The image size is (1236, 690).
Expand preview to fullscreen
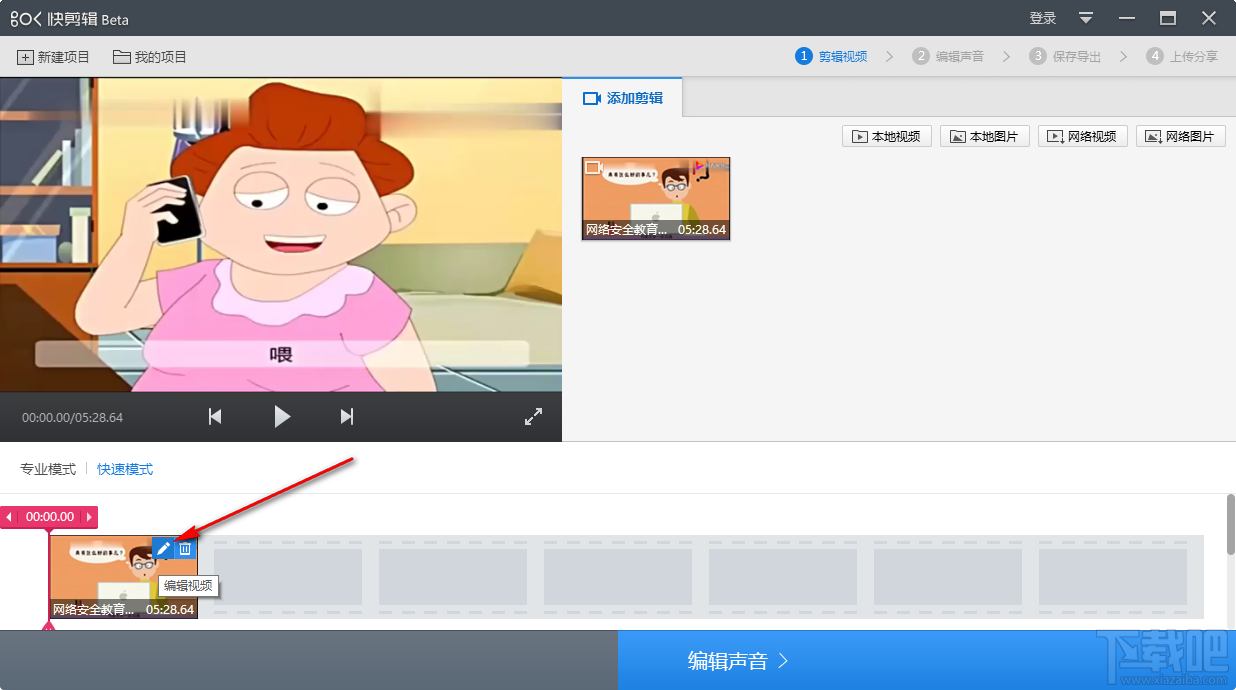[533, 417]
